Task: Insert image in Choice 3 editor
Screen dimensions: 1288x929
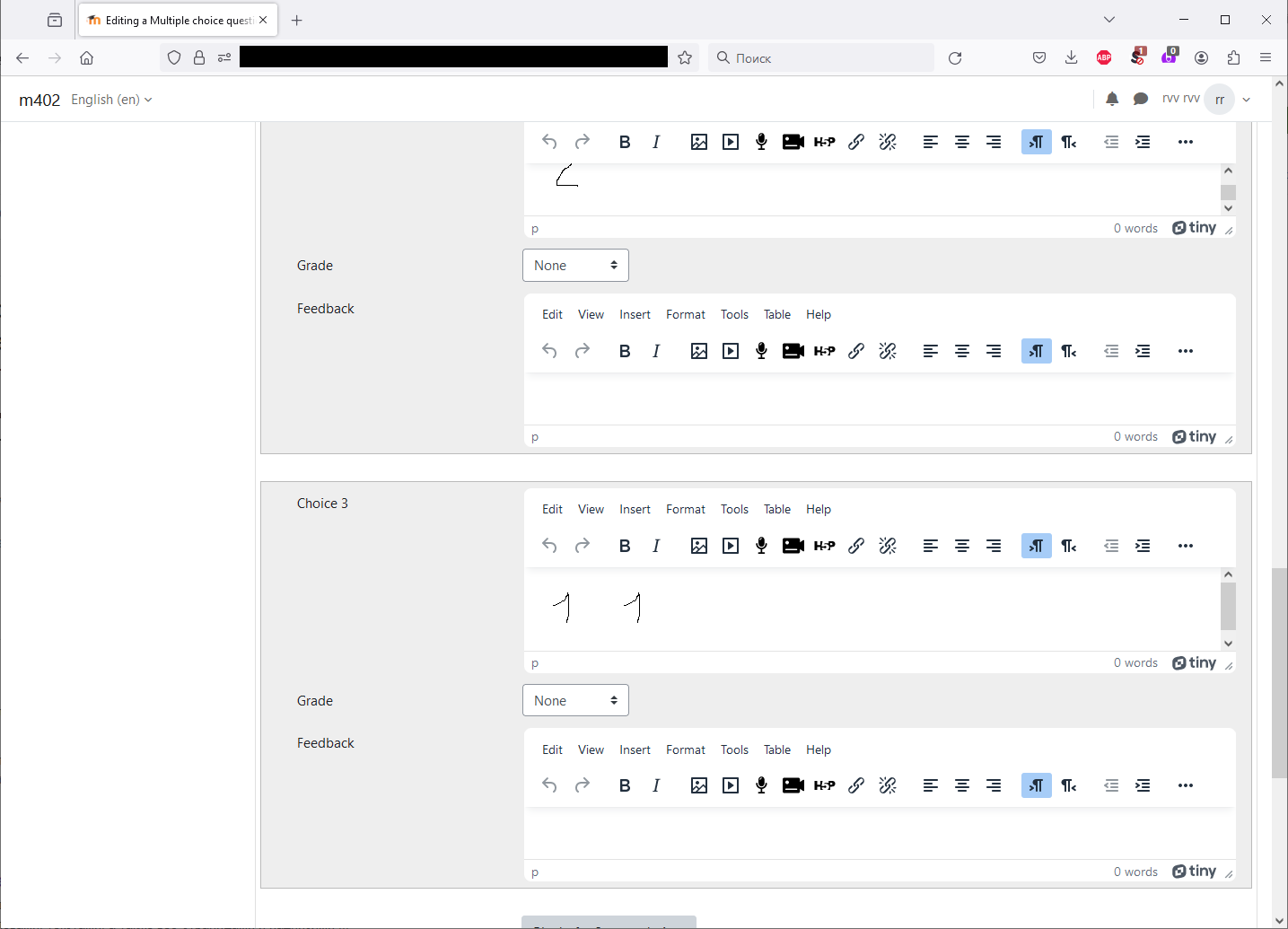Action: 699,546
